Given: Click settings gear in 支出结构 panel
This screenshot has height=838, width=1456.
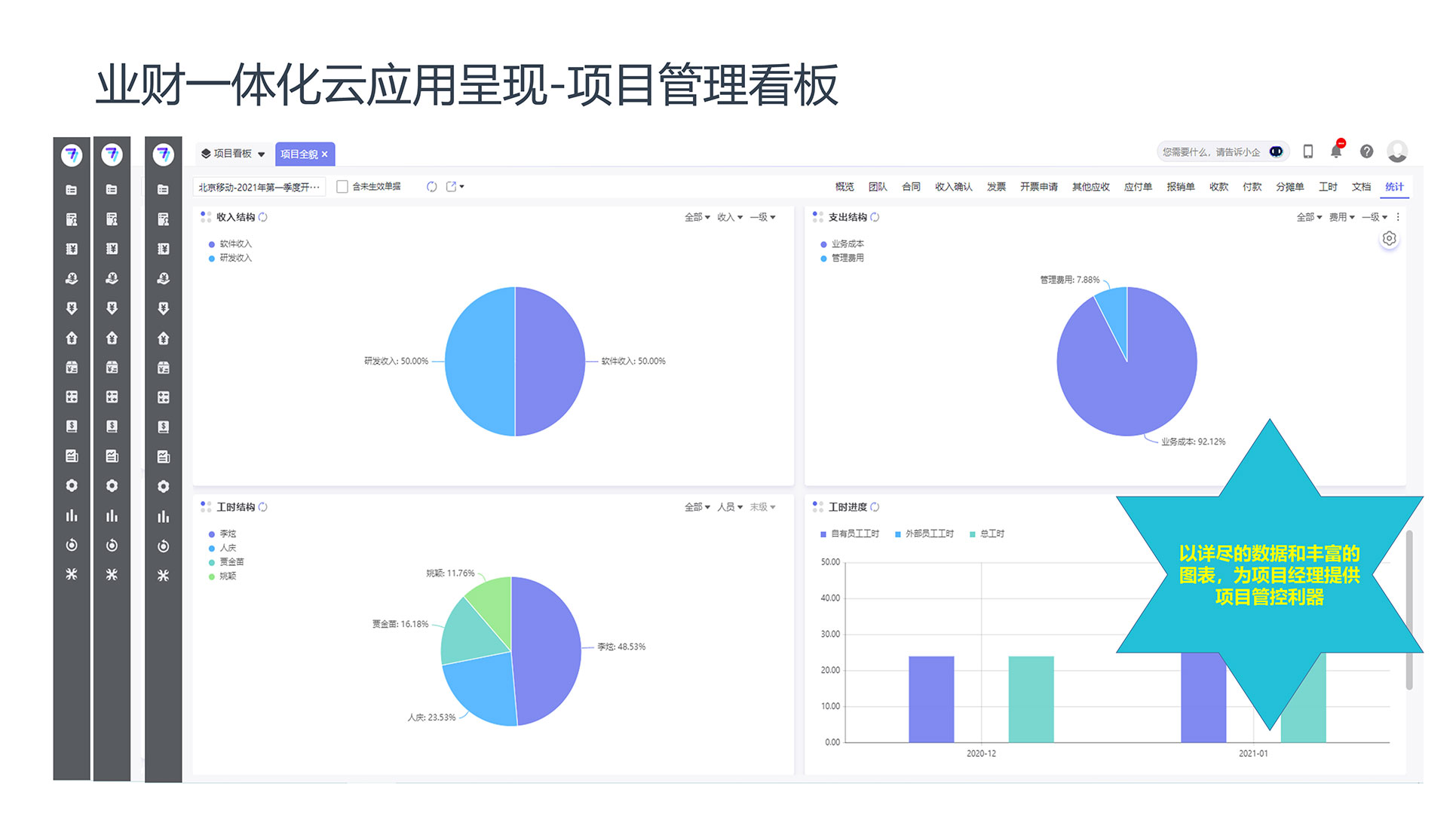Looking at the screenshot, I should tap(1389, 239).
